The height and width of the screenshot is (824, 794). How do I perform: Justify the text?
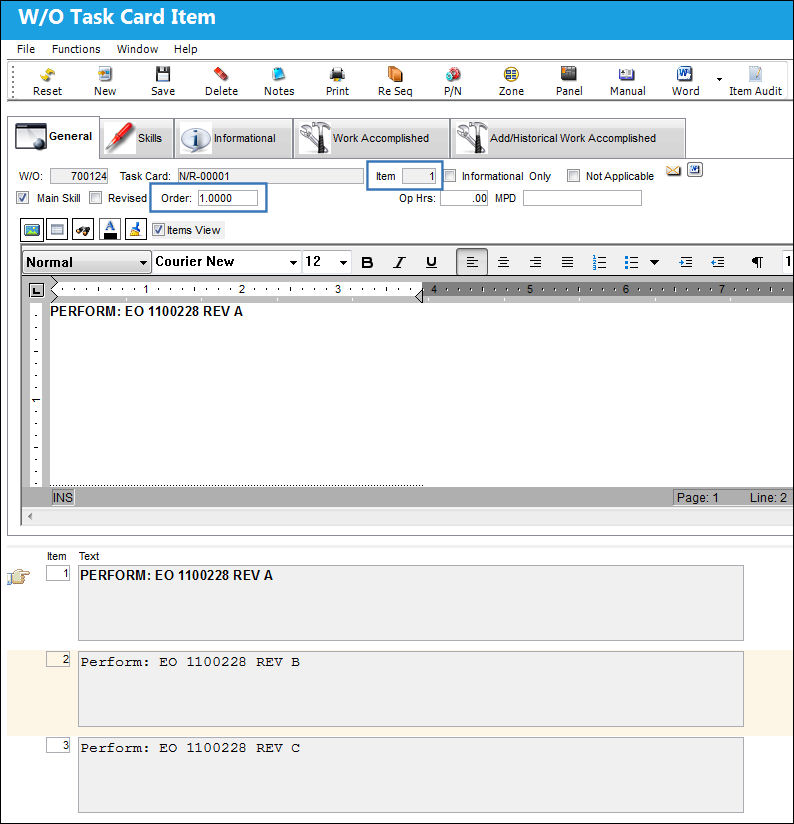[568, 262]
